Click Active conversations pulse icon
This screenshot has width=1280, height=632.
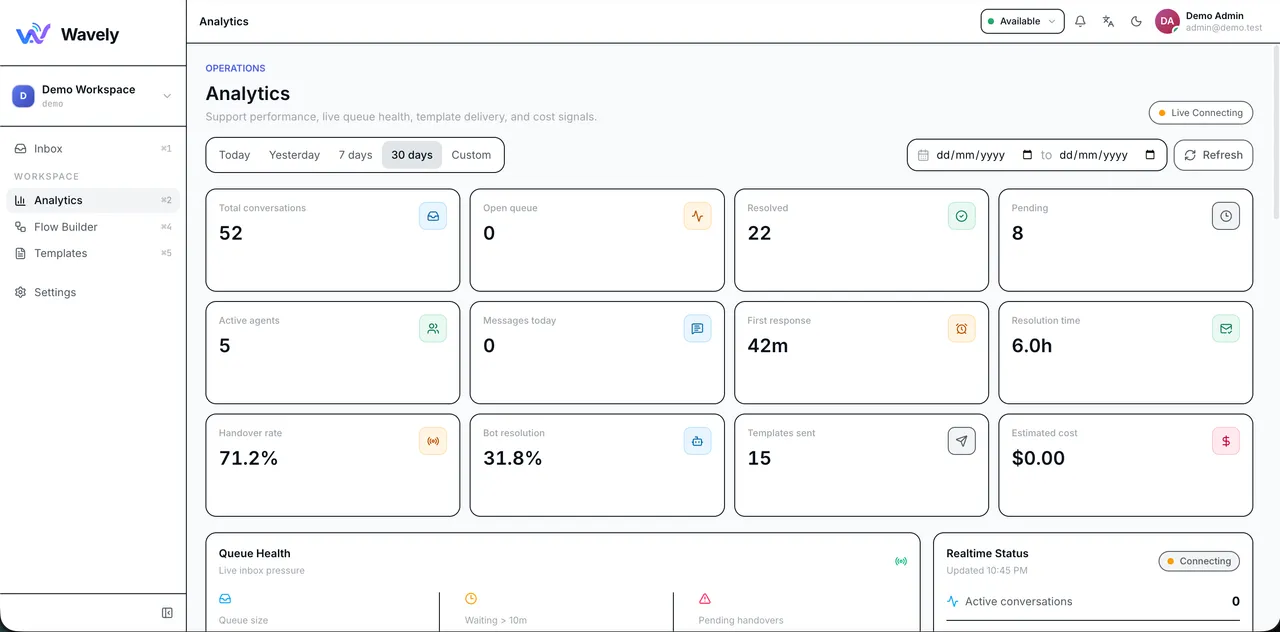pos(952,602)
